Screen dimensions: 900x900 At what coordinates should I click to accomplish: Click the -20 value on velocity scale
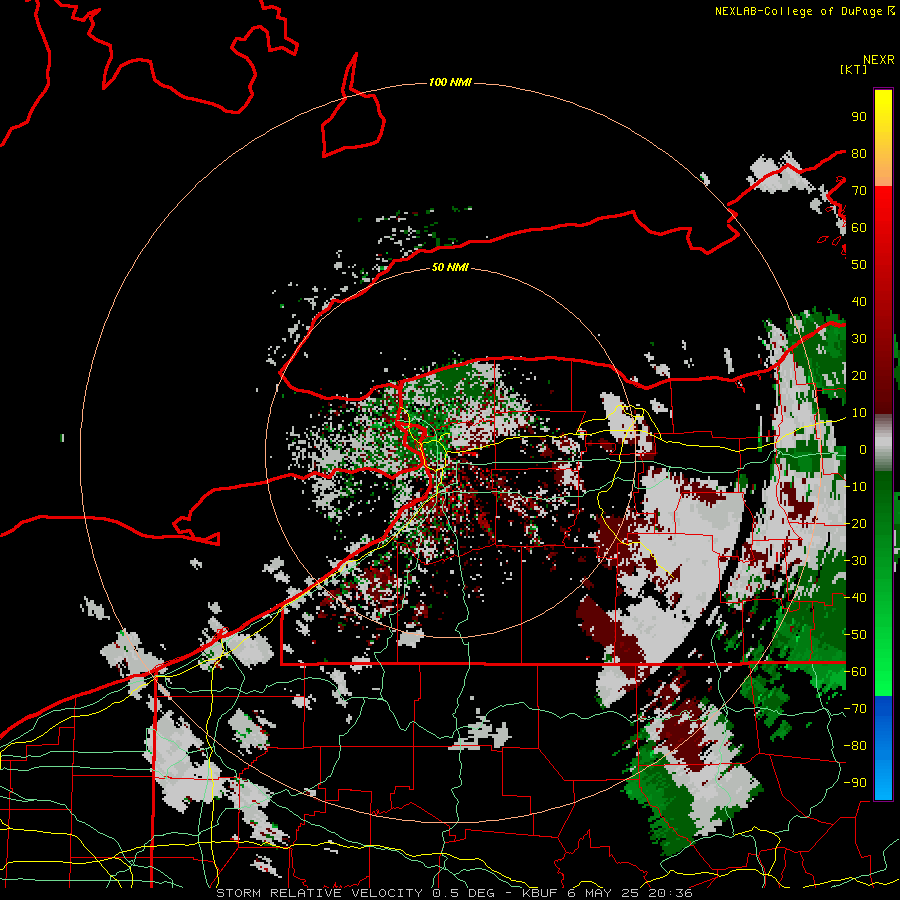click(x=855, y=523)
